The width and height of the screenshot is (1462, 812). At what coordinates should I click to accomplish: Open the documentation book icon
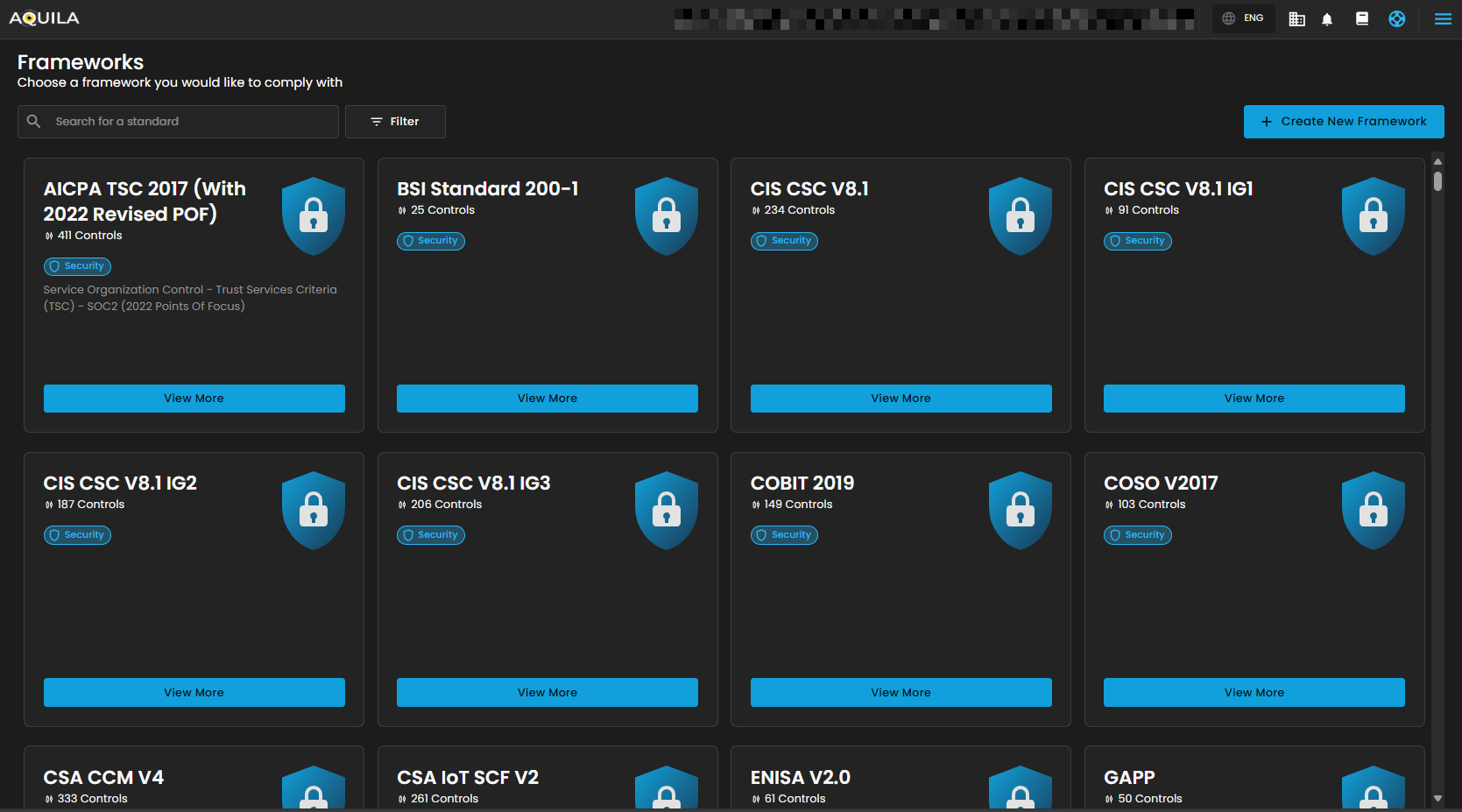[x=1362, y=18]
